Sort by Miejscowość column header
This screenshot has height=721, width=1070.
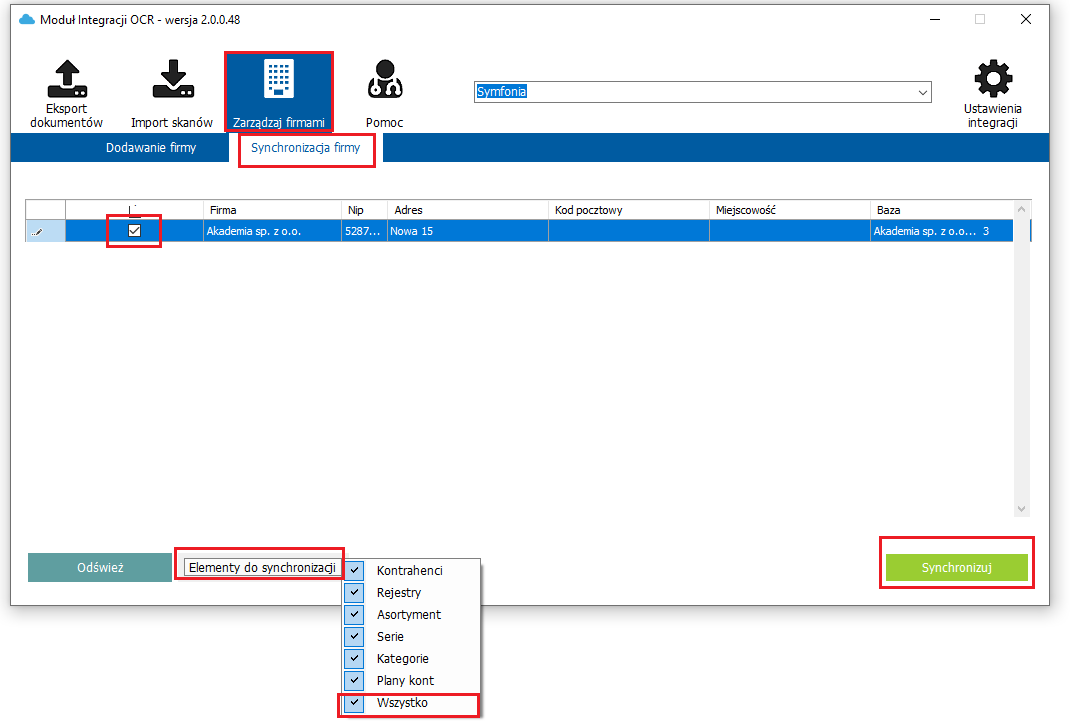point(790,210)
